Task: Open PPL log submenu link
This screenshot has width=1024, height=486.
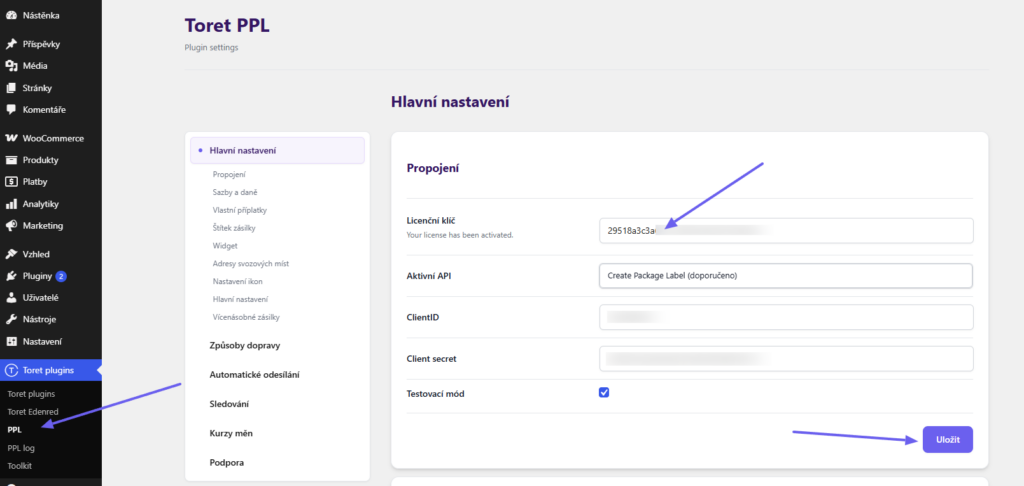Action: point(21,448)
